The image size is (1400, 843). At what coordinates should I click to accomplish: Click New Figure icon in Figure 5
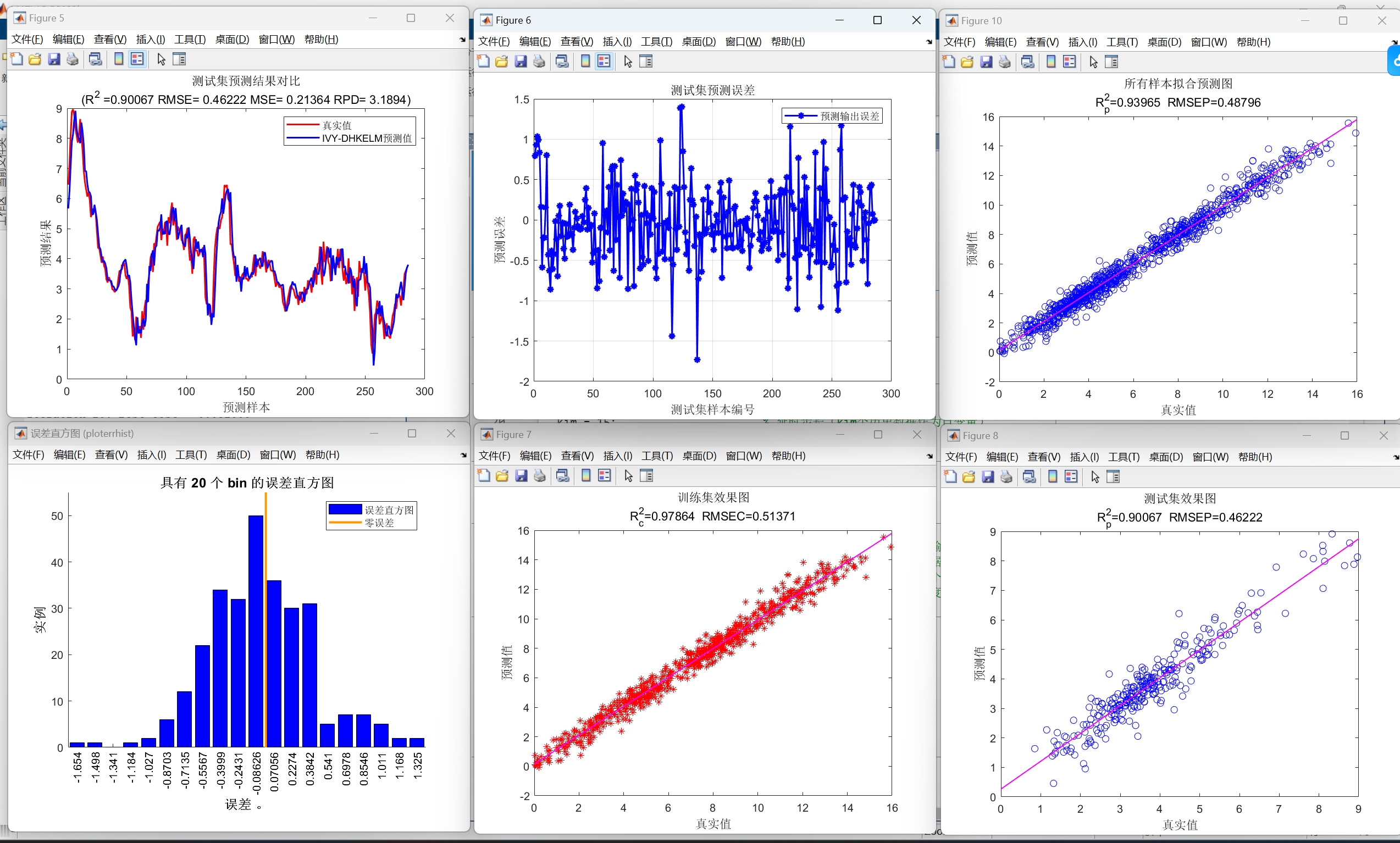click(x=17, y=59)
